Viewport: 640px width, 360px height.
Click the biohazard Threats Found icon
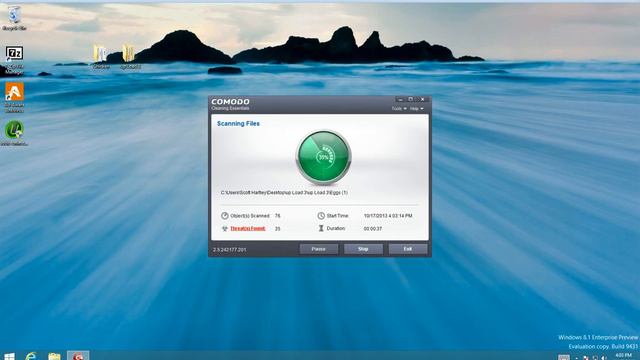224,229
